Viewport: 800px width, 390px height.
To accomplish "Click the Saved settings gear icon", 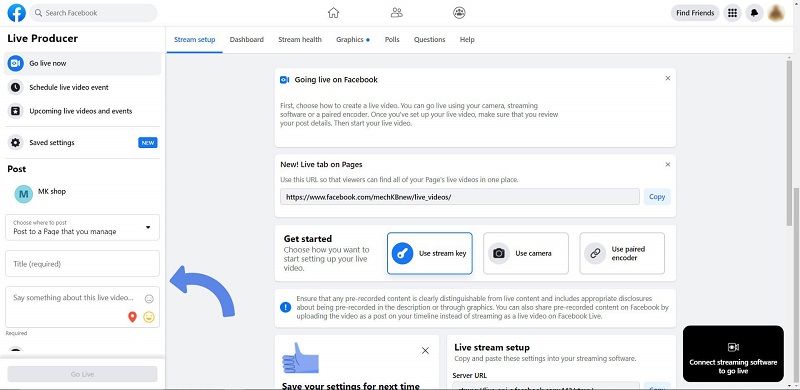I will click(x=16, y=142).
